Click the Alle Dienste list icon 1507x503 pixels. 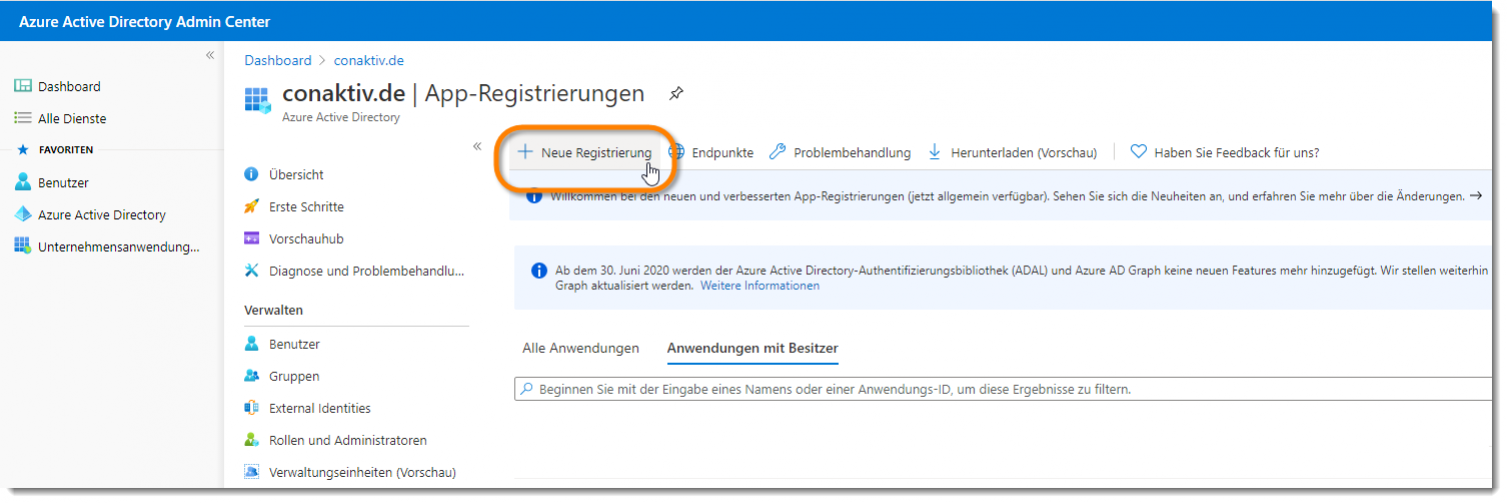point(22,119)
